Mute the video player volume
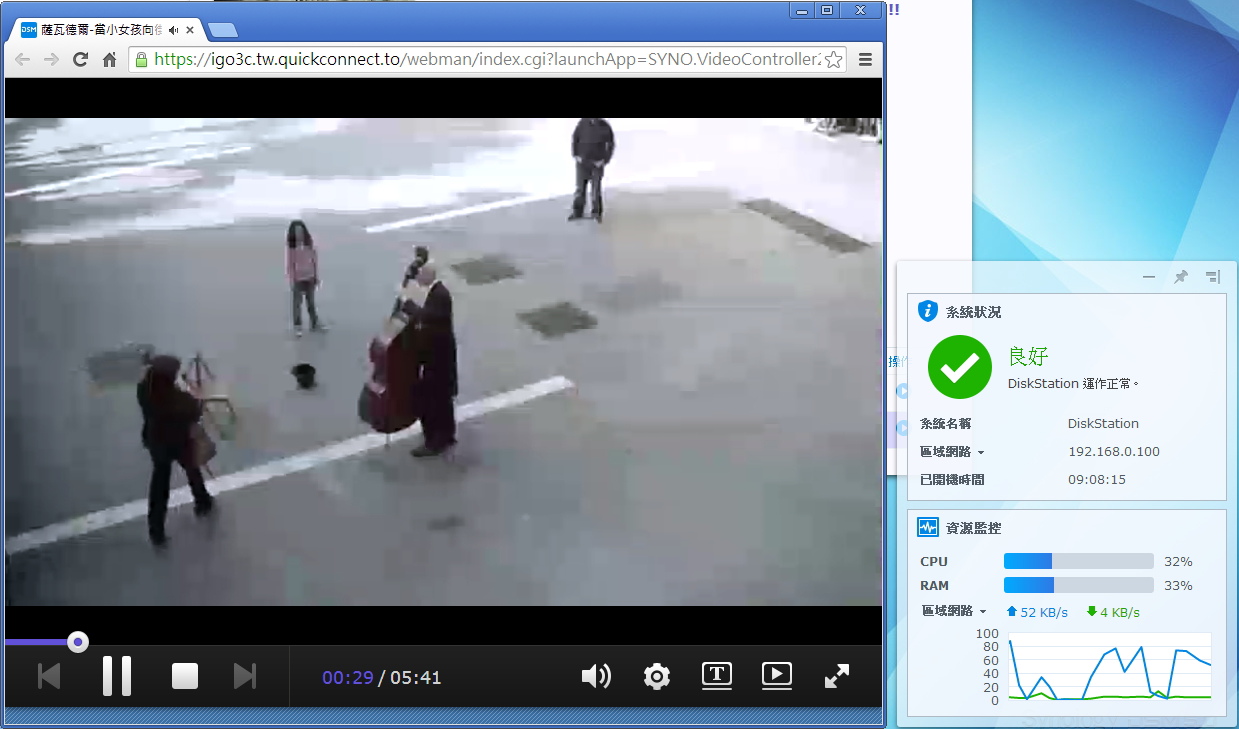The image size is (1239, 729). 596,676
